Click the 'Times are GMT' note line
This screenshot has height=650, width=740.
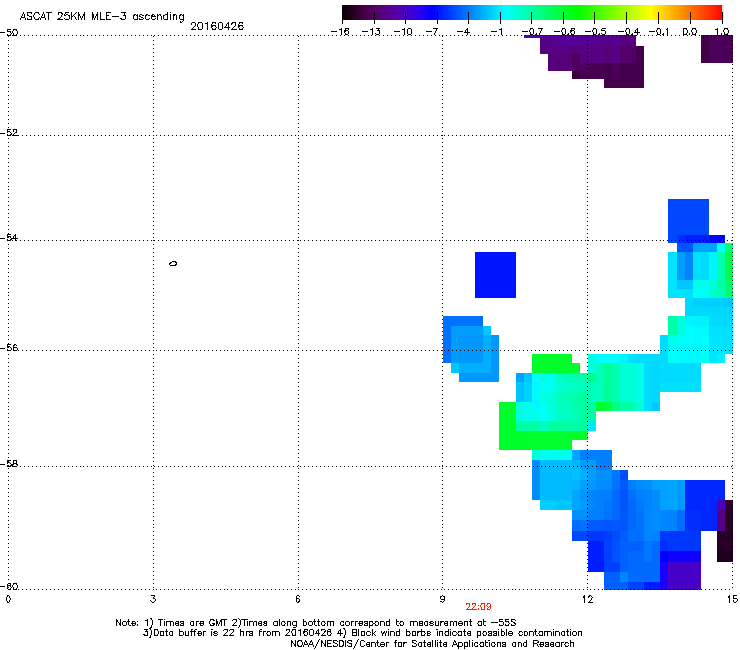coord(316,623)
